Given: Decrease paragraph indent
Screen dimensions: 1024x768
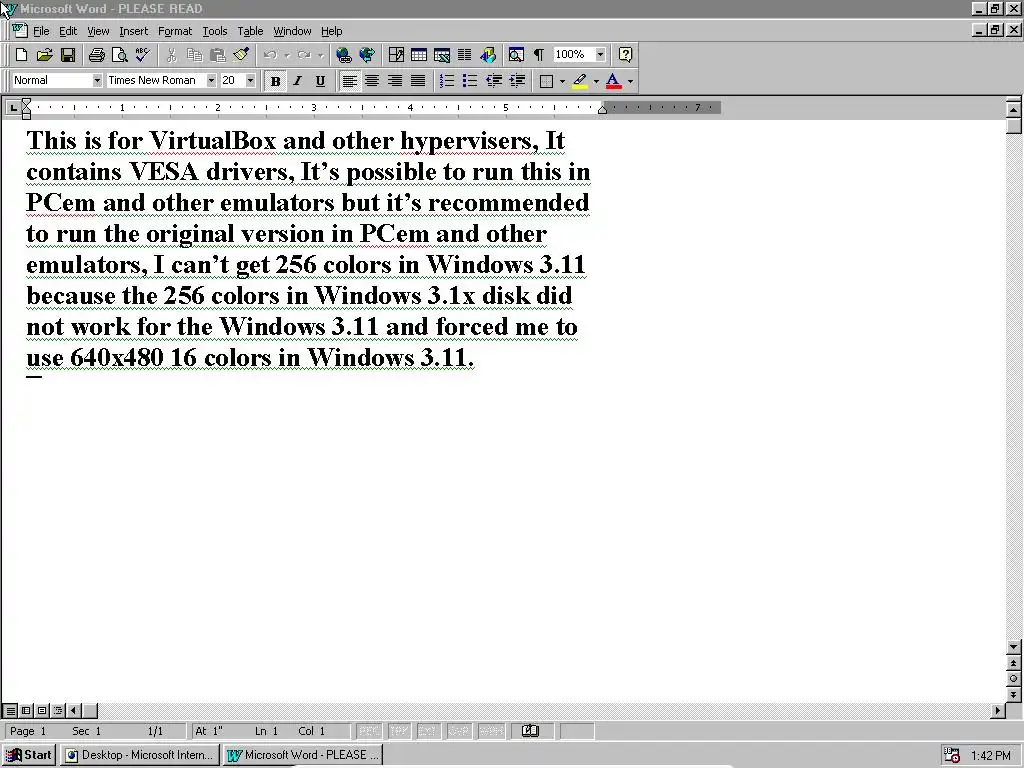Looking at the screenshot, I should (x=494, y=81).
